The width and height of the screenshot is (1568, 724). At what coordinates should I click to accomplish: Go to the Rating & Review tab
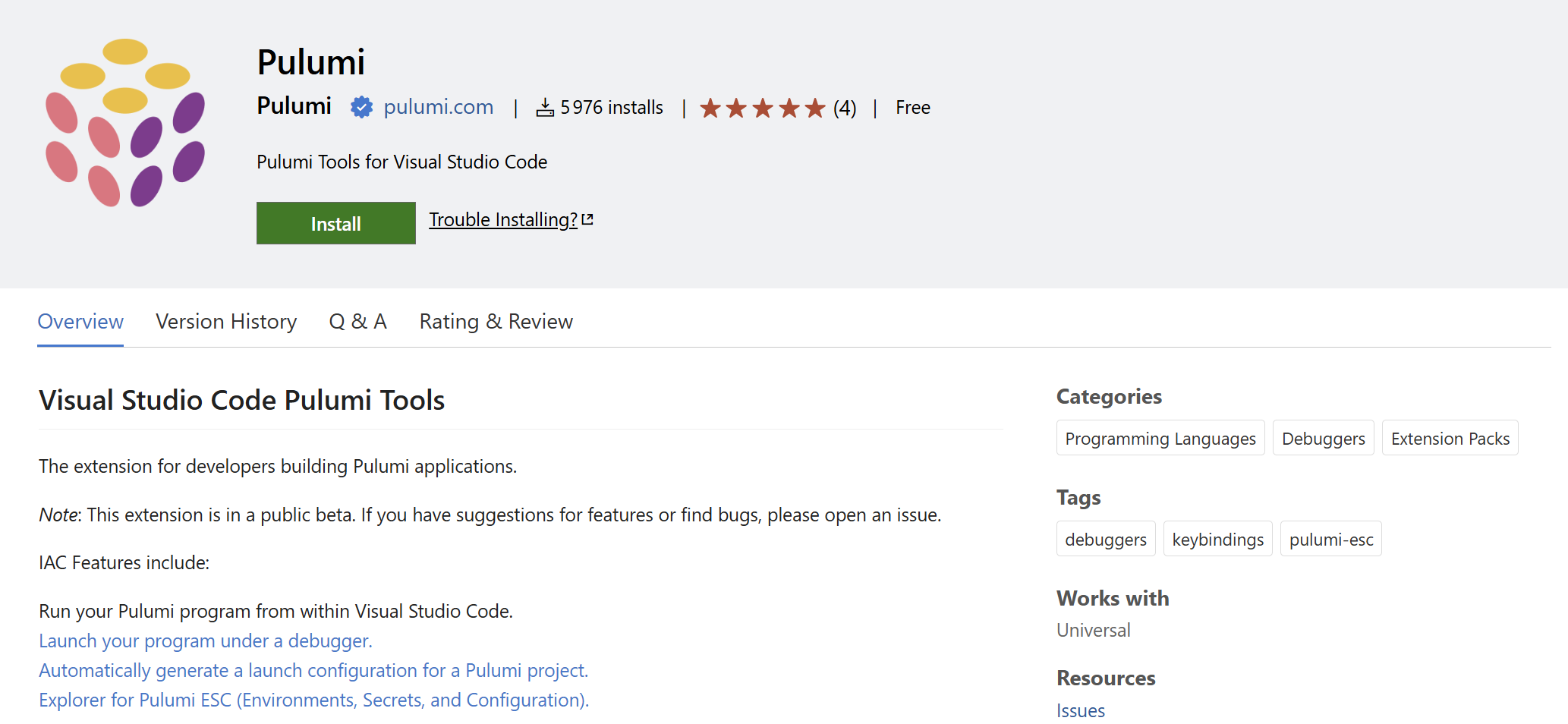click(x=496, y=322)
